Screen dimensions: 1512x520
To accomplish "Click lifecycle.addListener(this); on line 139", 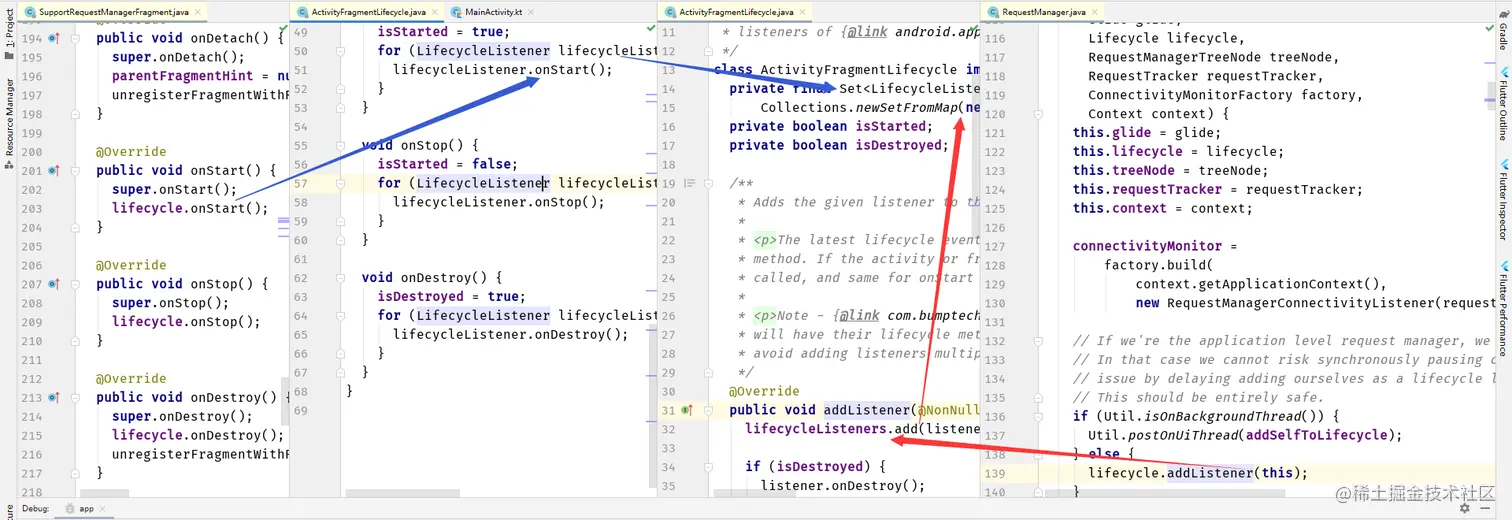I will pyautogui.click(x=1198, y=473).
